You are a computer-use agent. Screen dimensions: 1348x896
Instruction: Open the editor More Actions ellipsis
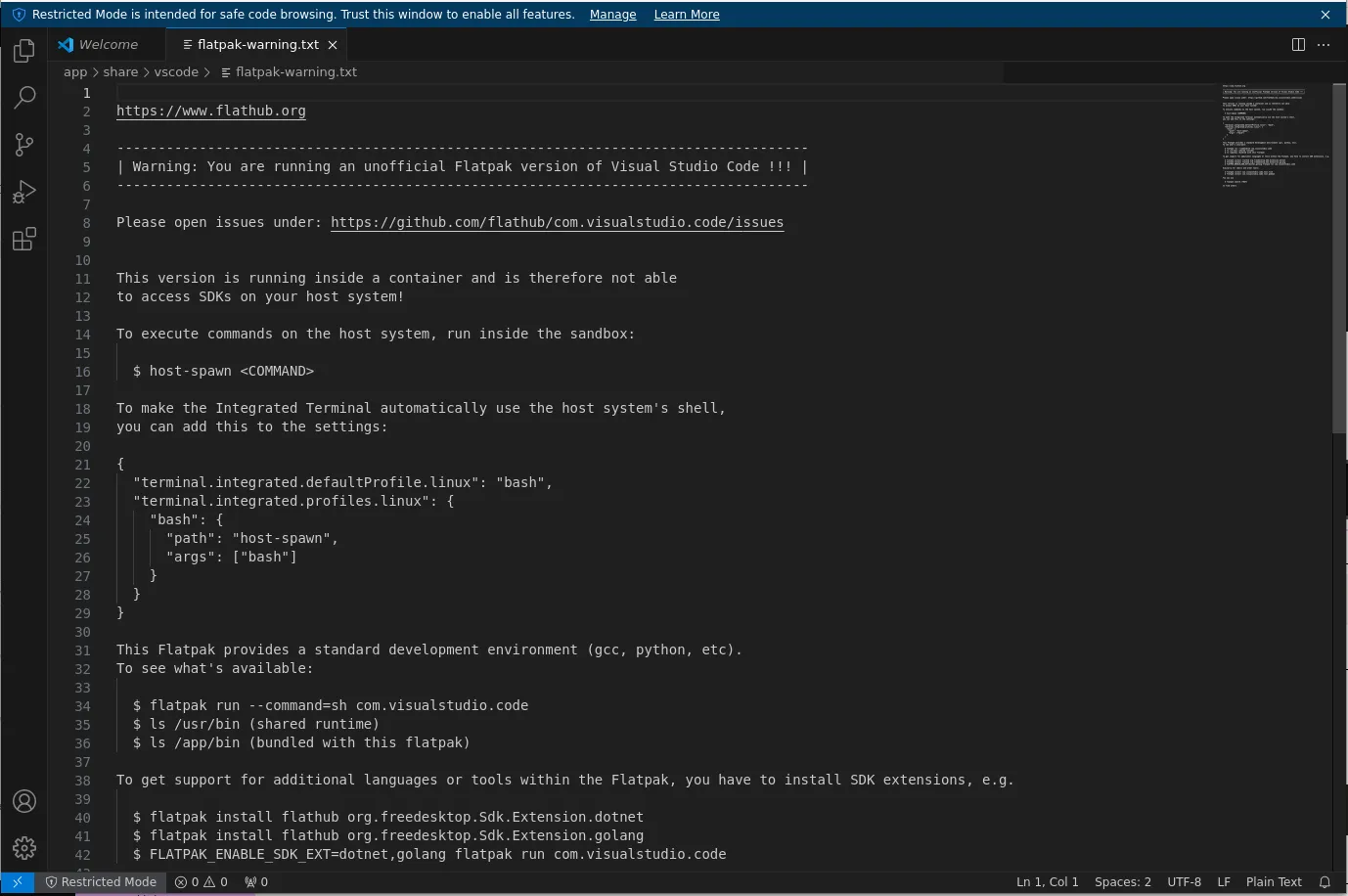click(x=1324, y=45)
